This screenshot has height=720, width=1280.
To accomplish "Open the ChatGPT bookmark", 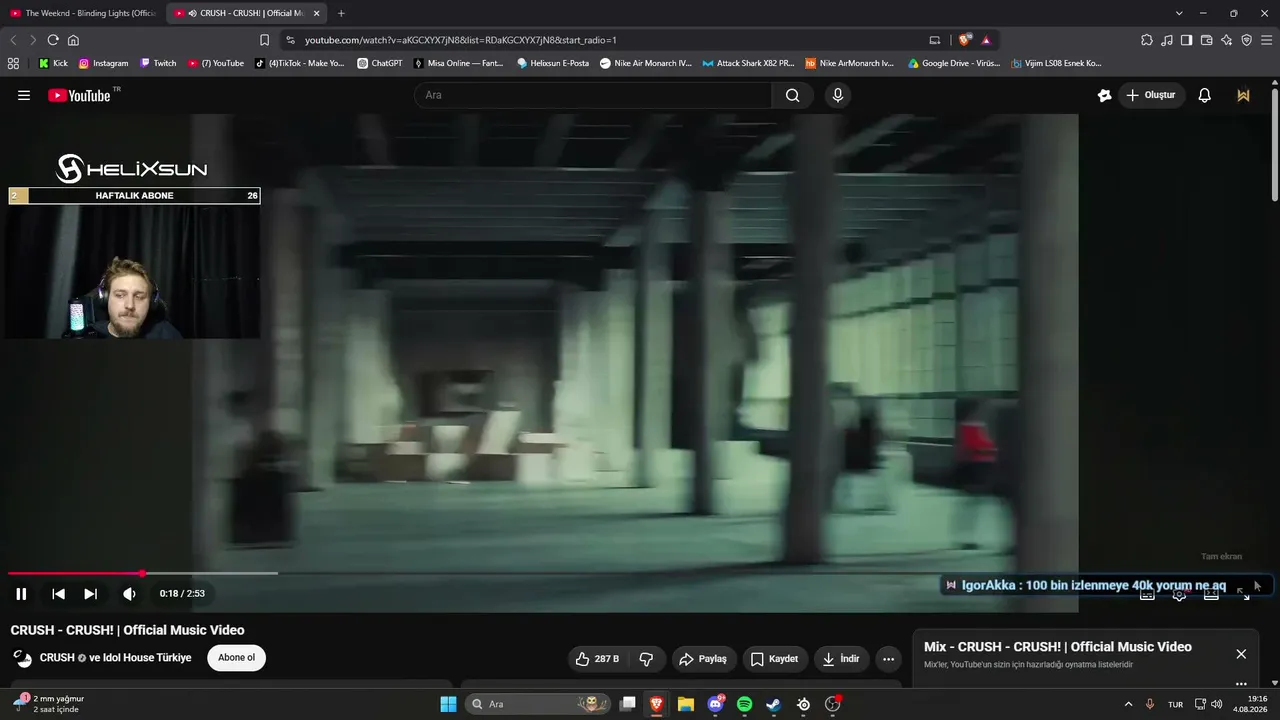I will pos(380,63).
